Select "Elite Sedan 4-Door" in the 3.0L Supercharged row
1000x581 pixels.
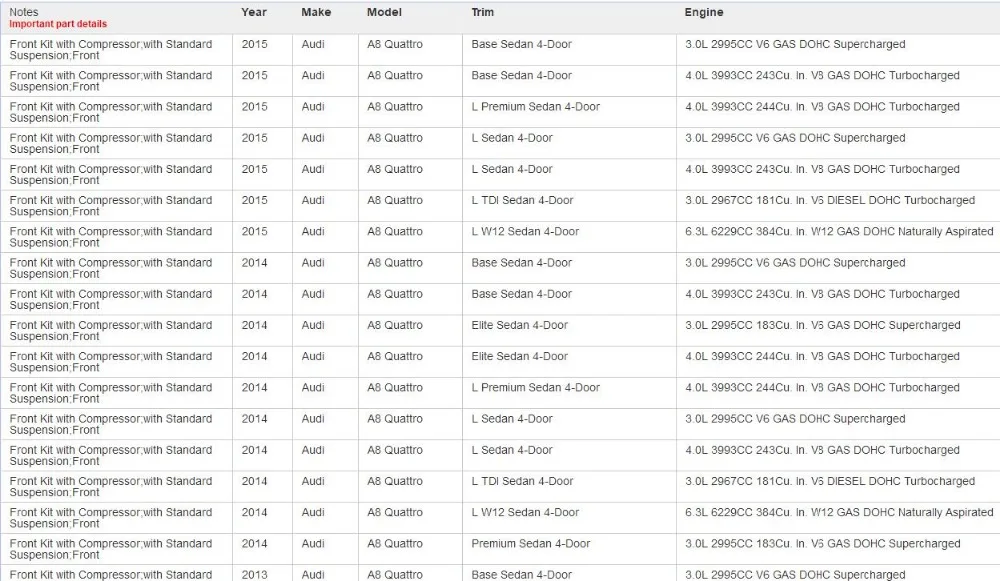(520, 325)
